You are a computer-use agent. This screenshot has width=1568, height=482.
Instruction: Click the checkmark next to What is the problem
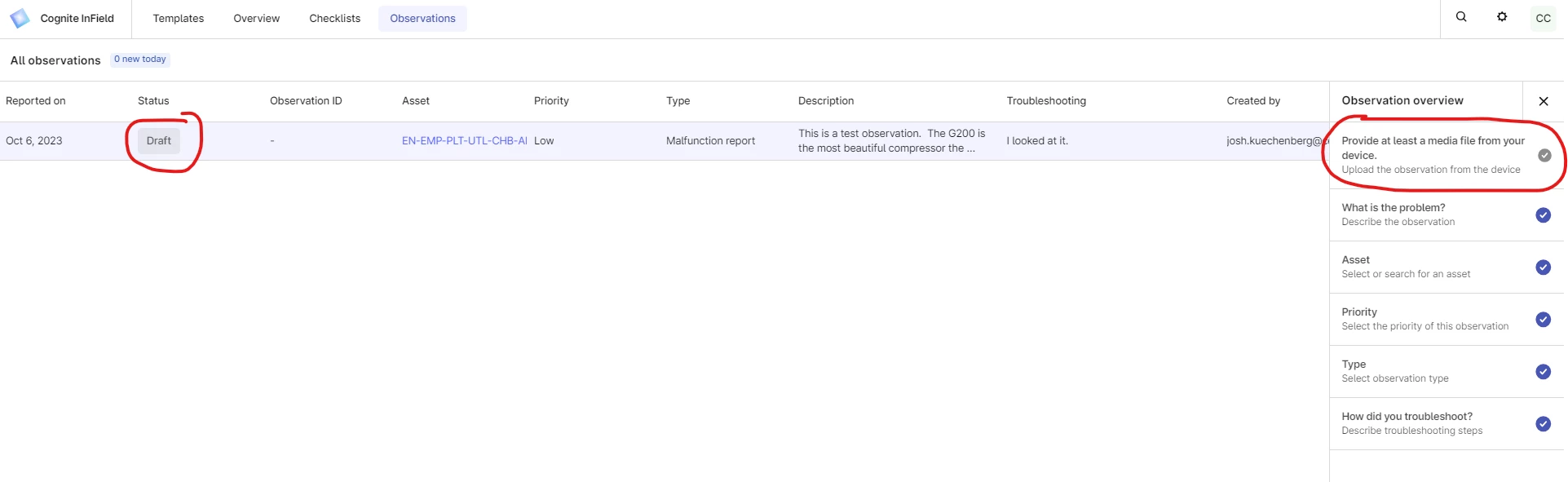point(1543,215)
